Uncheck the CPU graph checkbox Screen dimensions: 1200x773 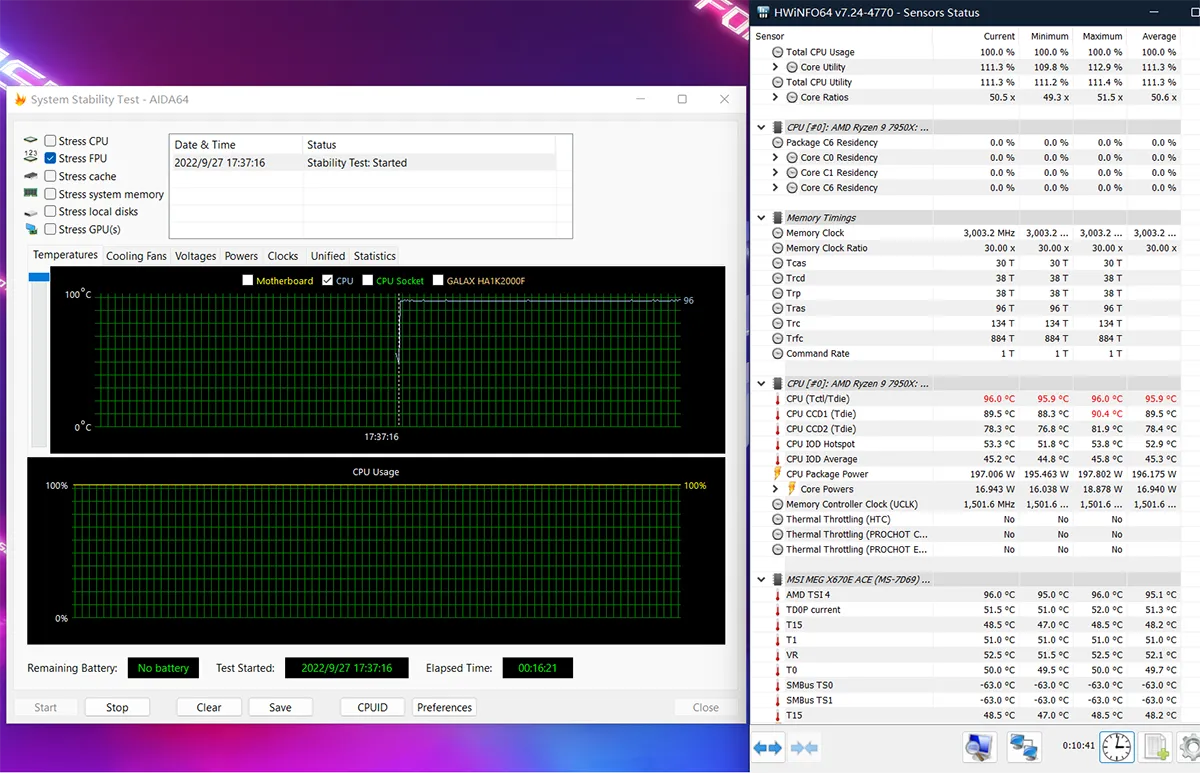pyautogui.click(x=327, y=281)
